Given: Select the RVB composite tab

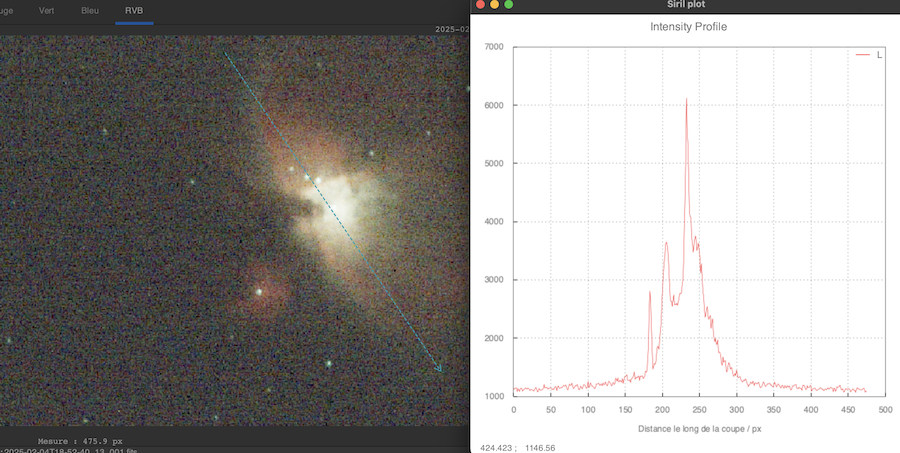Looking at the screenshot, I should (x=134, y=11).
